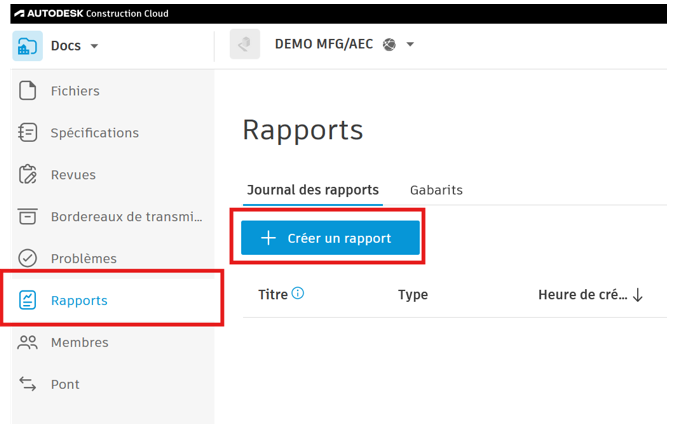The height and width of the screenshot is (424, 675).
Task: Click the Rapports chart icon
Action: point(28,301)
